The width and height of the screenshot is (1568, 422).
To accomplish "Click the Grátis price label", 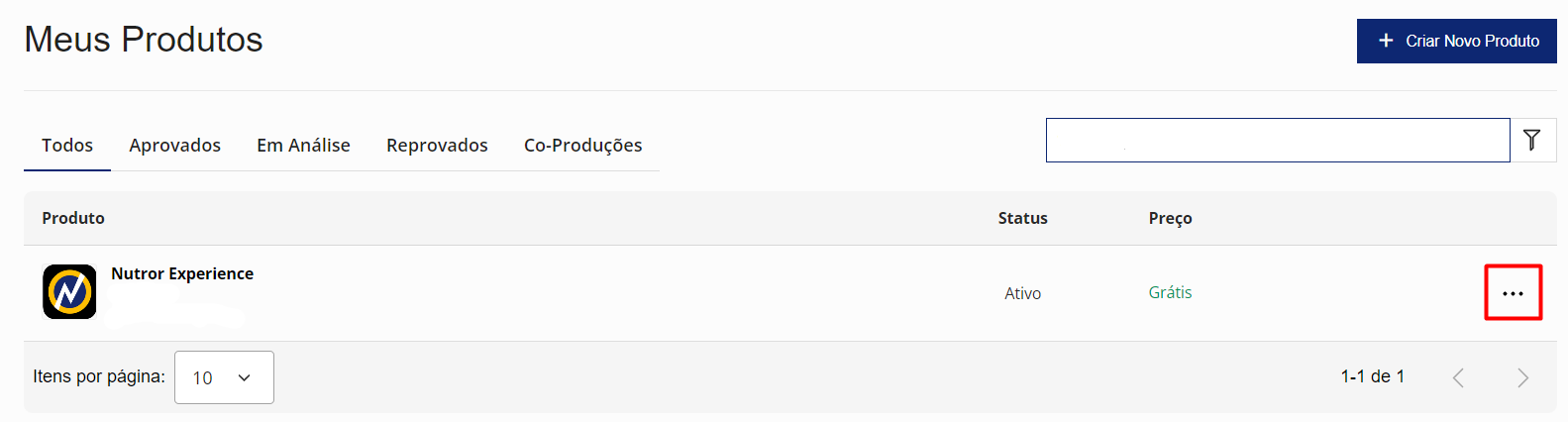I will click(x=1170, y=292).
